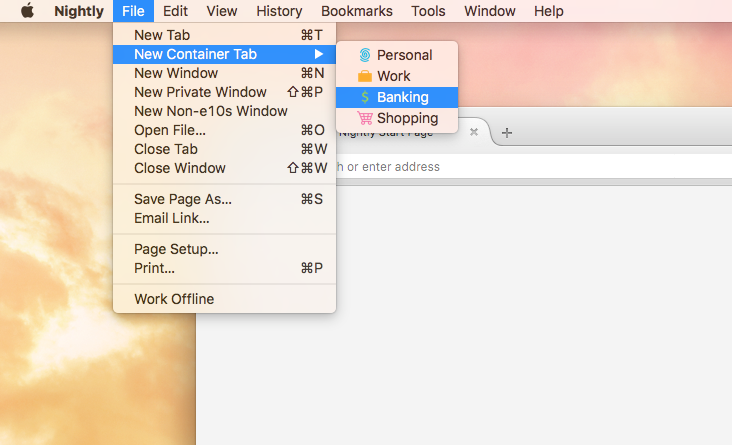
Task: Choose Print... from File menu
Action: pos(224,268)
